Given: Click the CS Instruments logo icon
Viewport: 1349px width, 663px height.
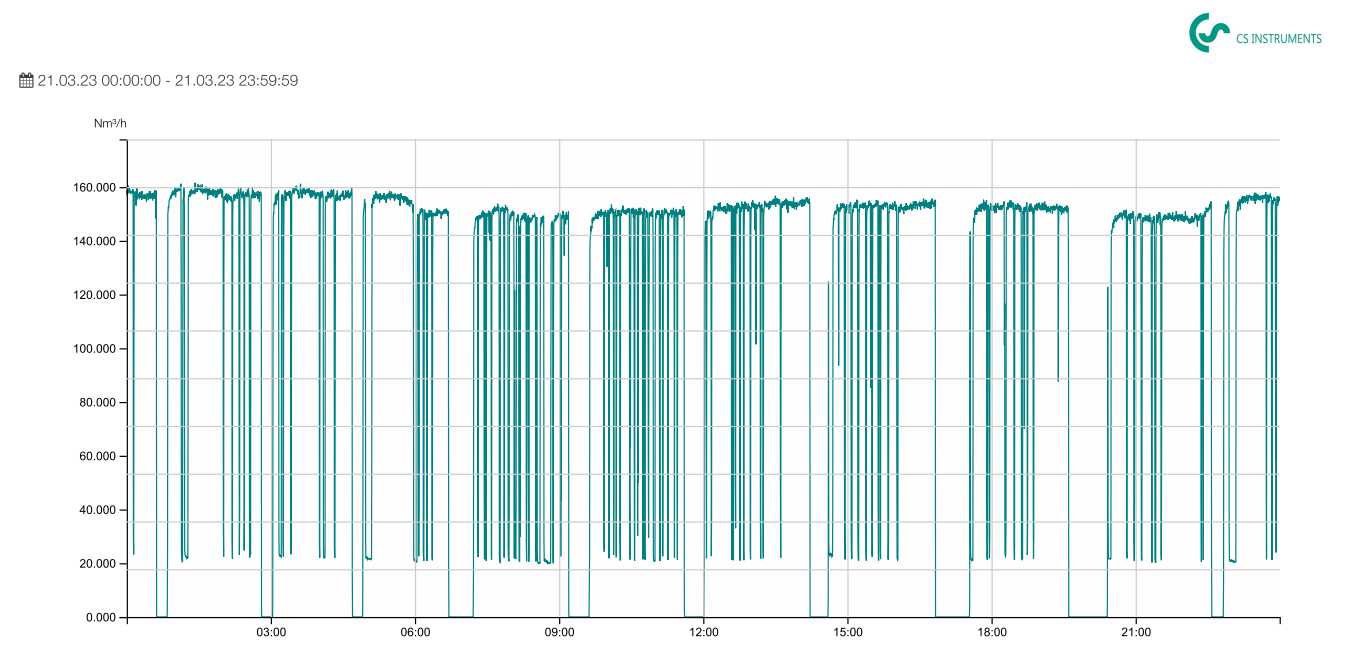Looking at the screenshot, I should (1209, 33).
